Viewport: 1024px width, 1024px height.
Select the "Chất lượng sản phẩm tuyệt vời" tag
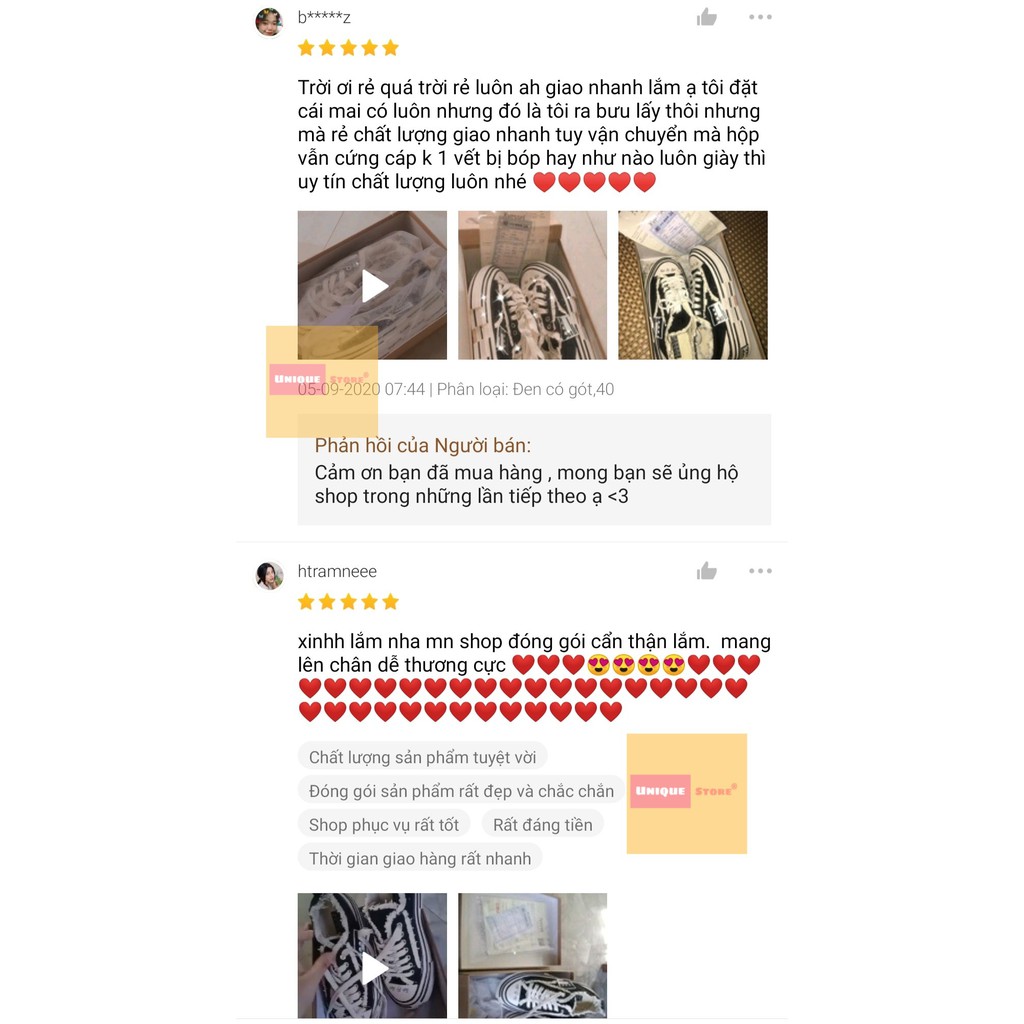click(x=423, y=757)
